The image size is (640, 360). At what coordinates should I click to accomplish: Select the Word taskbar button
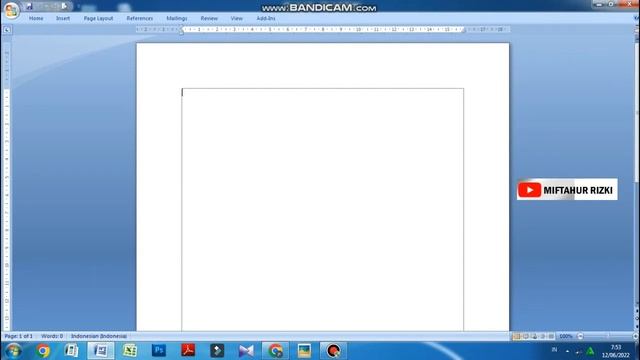pyautogui.click(x=101, y=351)
